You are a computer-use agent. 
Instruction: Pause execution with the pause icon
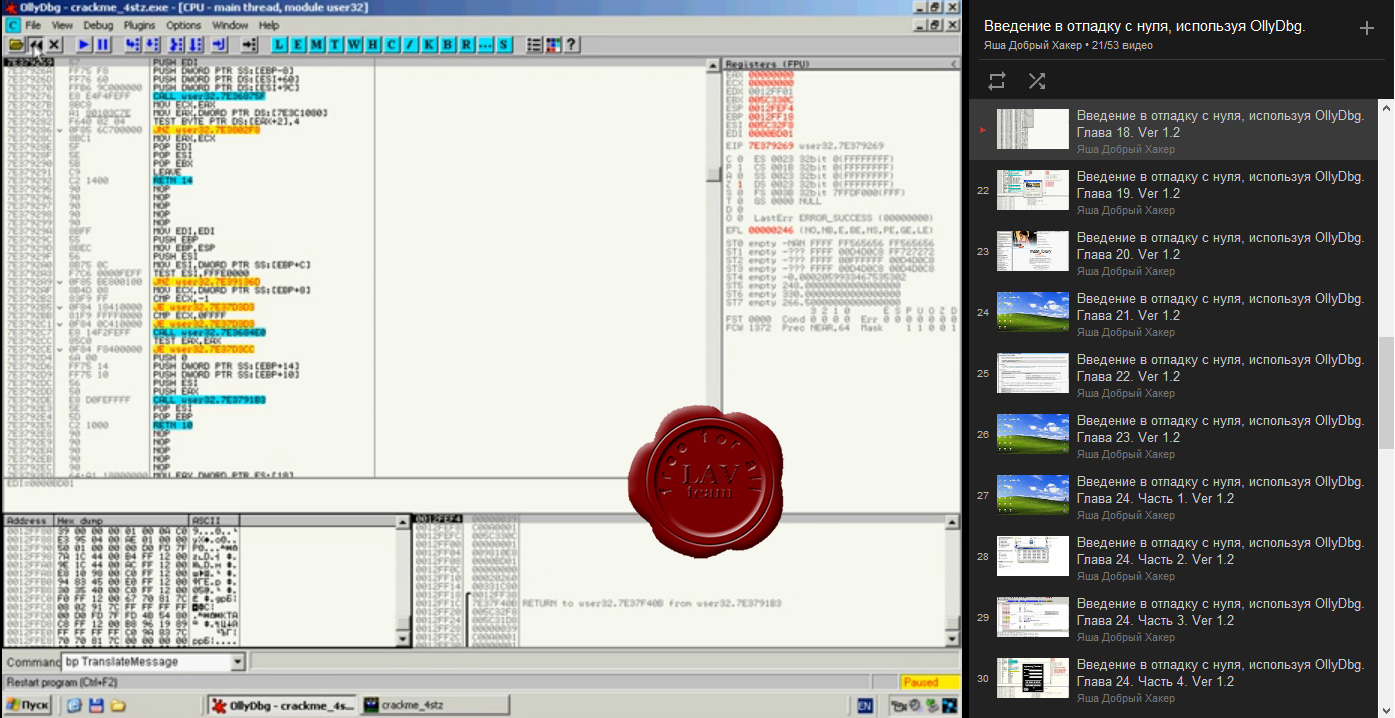pos(102,44)
